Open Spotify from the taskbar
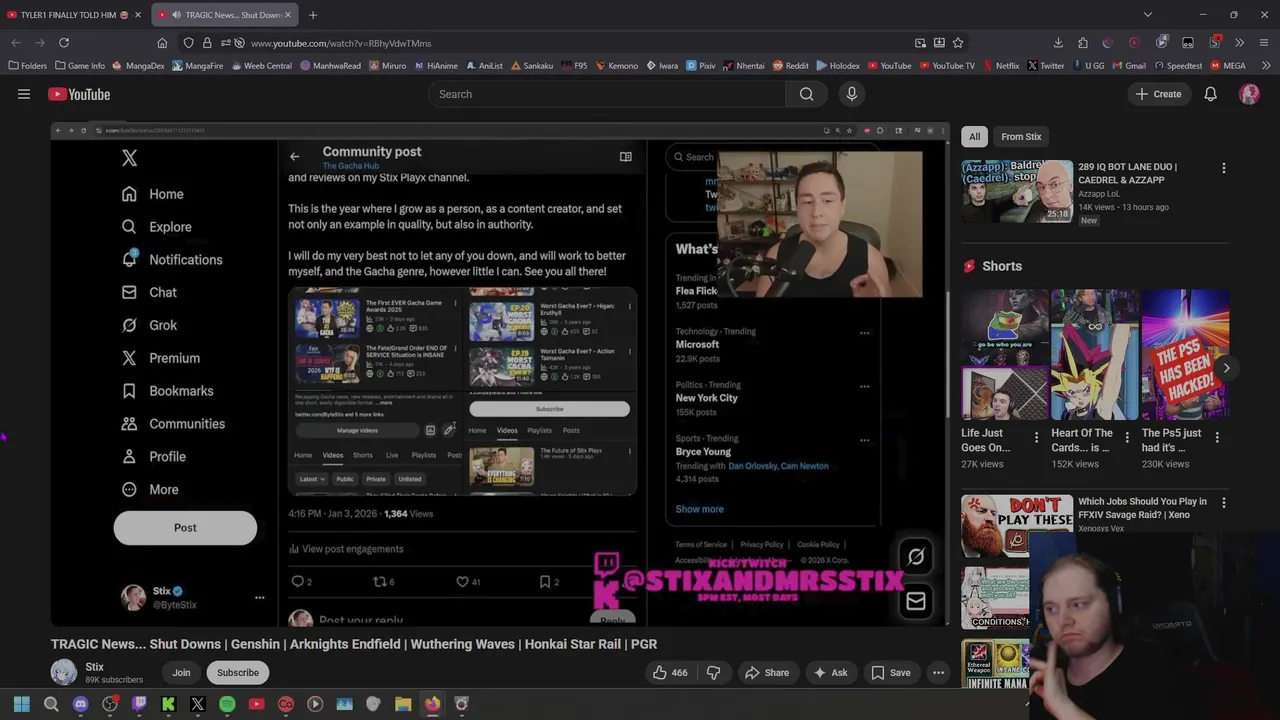1280x720 pixels. (x=227, y=704)
